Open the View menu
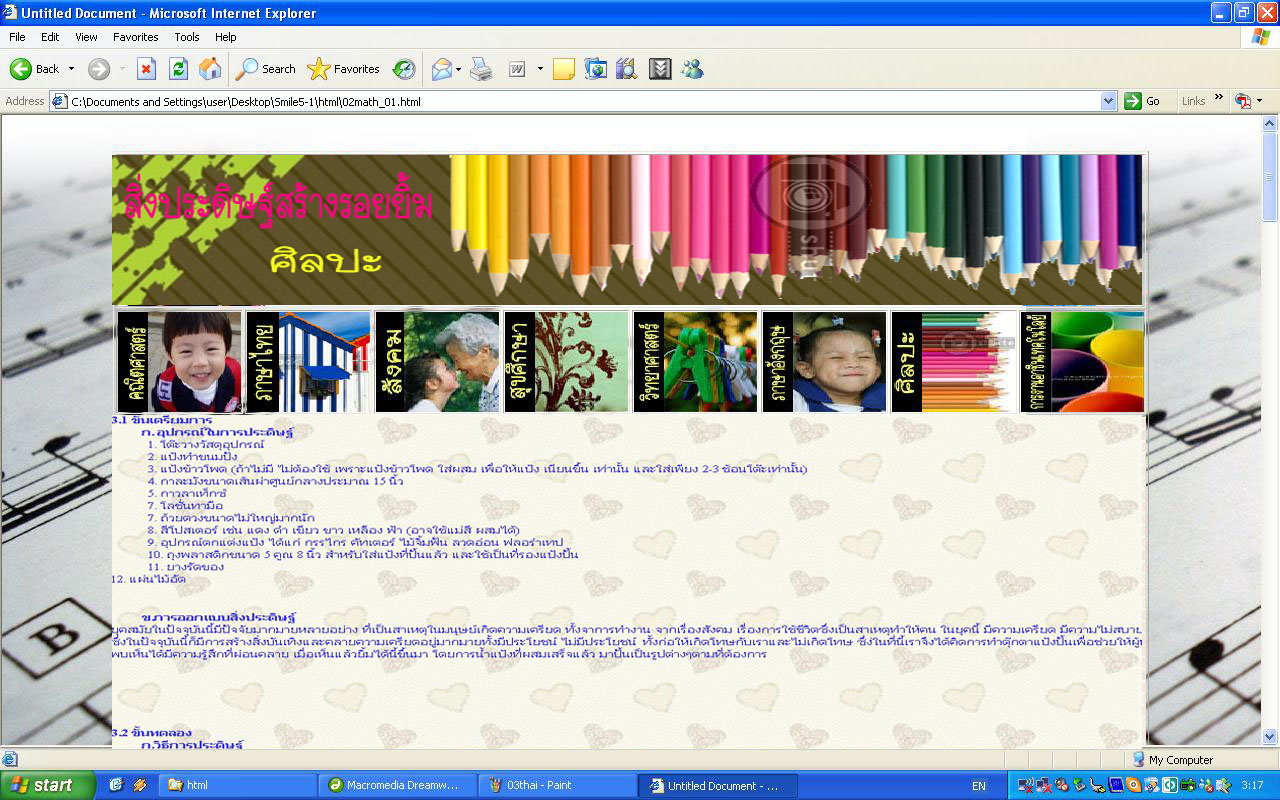 pos(86,37)
